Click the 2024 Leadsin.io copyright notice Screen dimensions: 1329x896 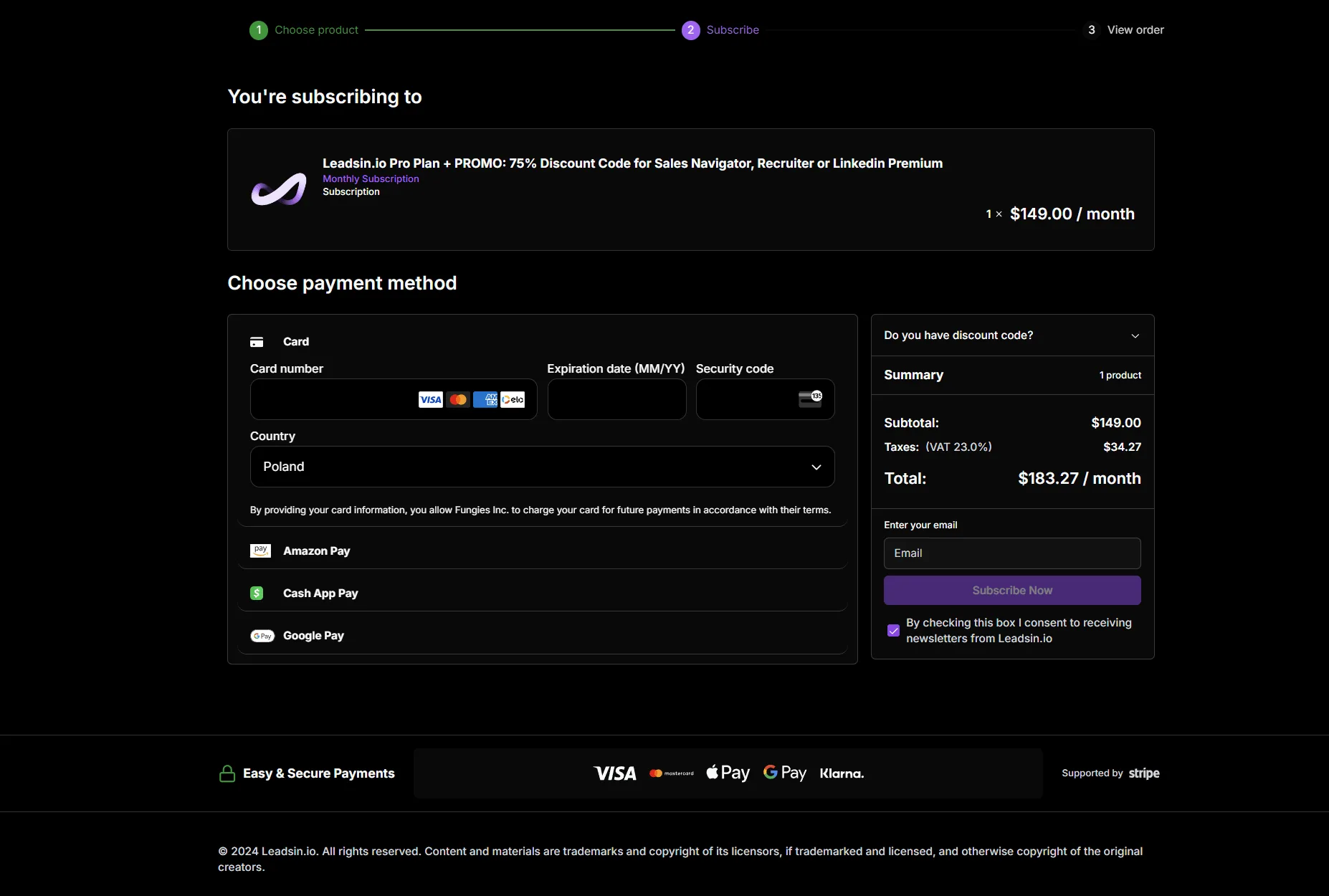point(680,859)
